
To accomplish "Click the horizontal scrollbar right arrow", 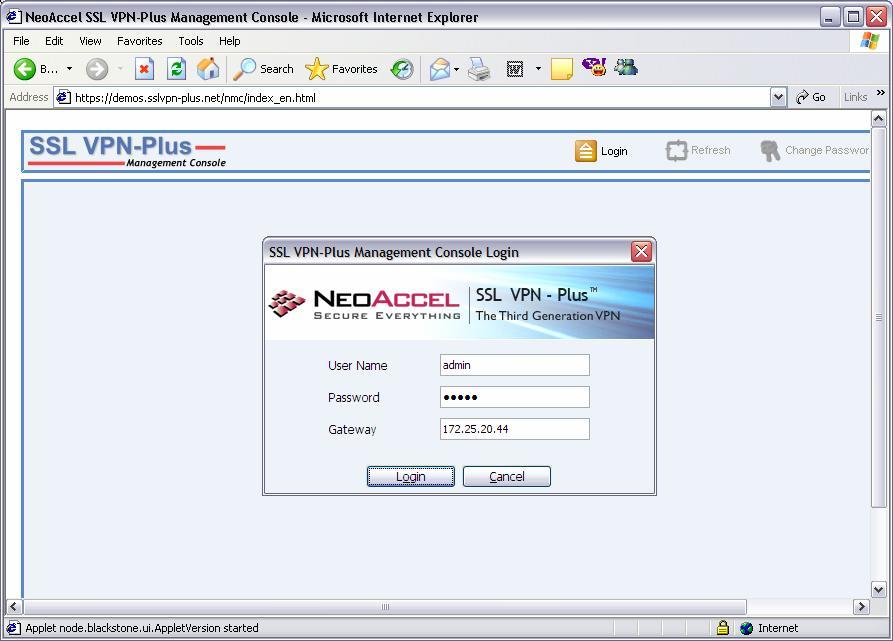I will pyautogui.click(x=861, y=607).
